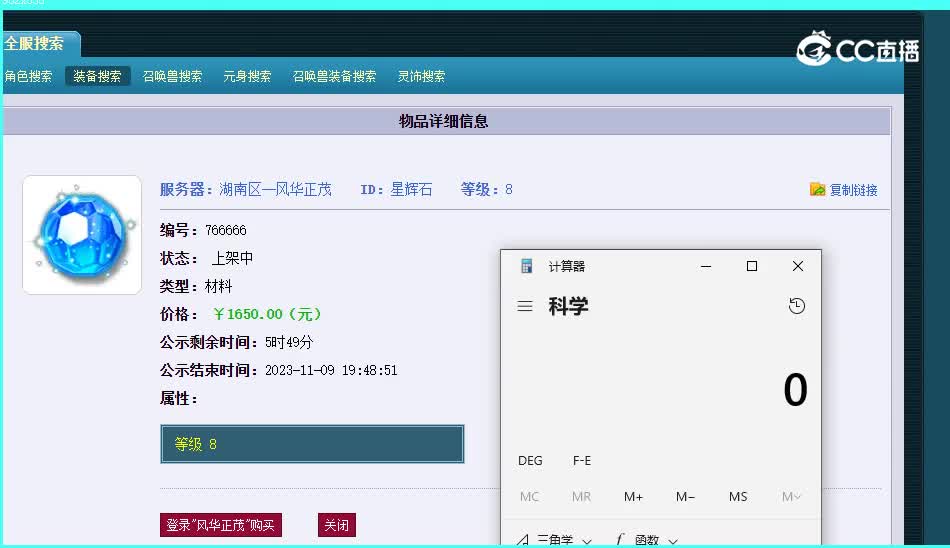Switch to the 装备搜索 tab

click(x=97, y=76)
